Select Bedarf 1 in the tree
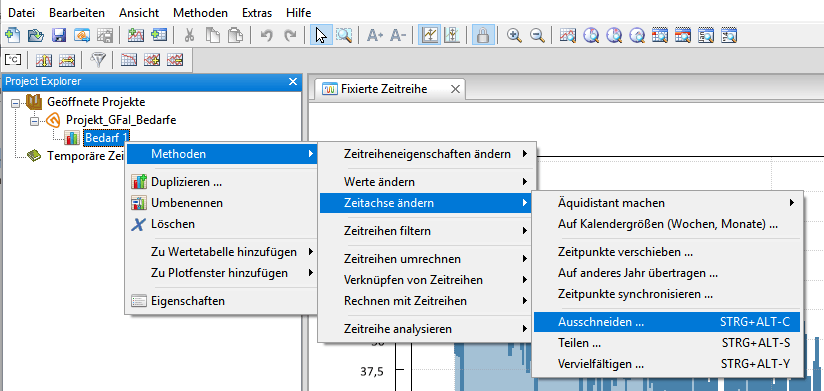The image size is (824, 391). 106,138
